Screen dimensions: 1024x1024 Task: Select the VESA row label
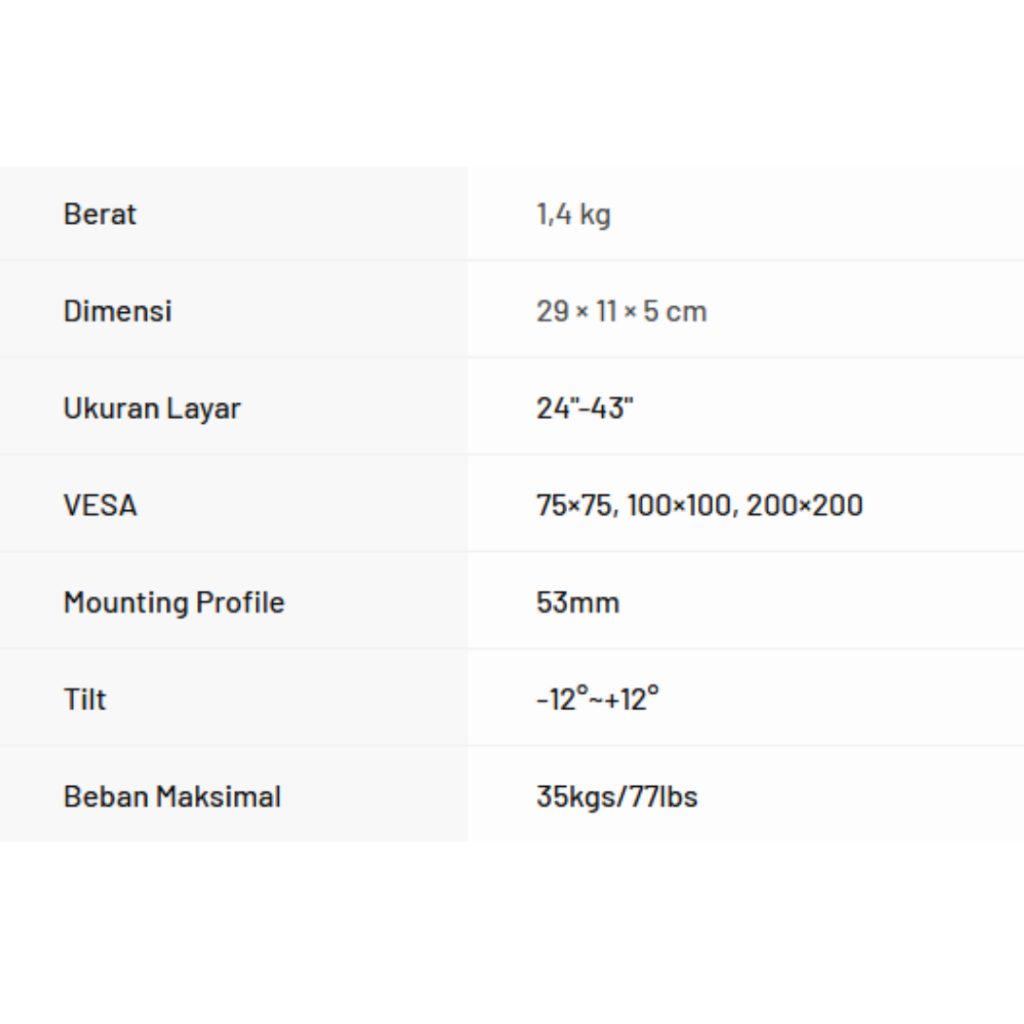[x=100, y=505]
